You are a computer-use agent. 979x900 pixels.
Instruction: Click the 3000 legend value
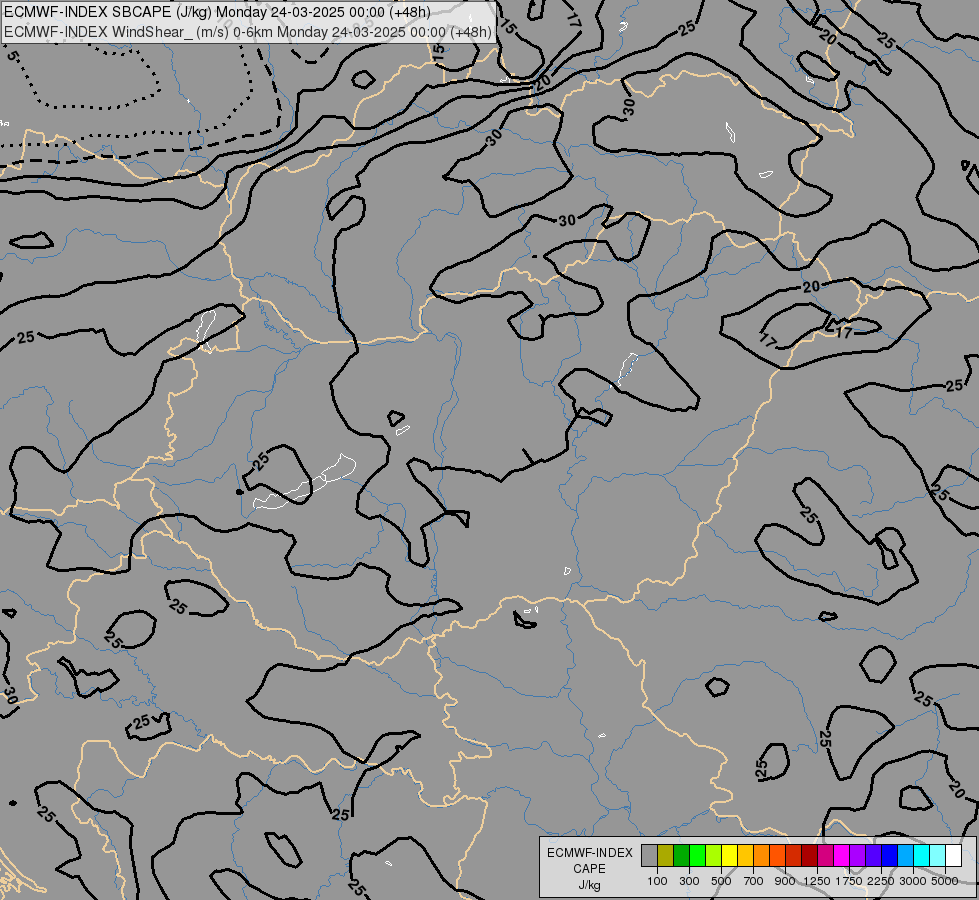pyautogui.click(x=913, y=881)
